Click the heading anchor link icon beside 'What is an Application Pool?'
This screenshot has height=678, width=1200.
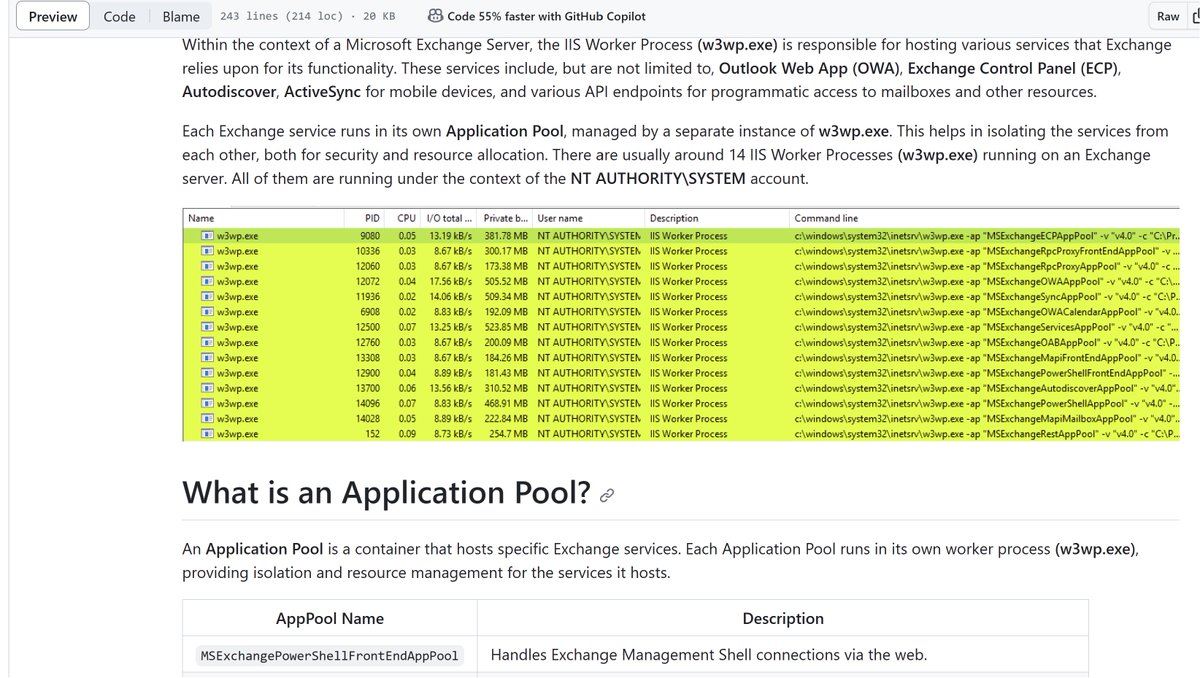pyautogui.click(x=606, y=495)
